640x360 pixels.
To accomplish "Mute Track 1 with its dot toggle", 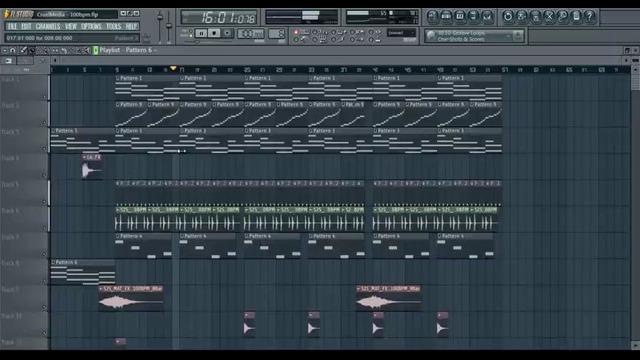I will 45,96.
